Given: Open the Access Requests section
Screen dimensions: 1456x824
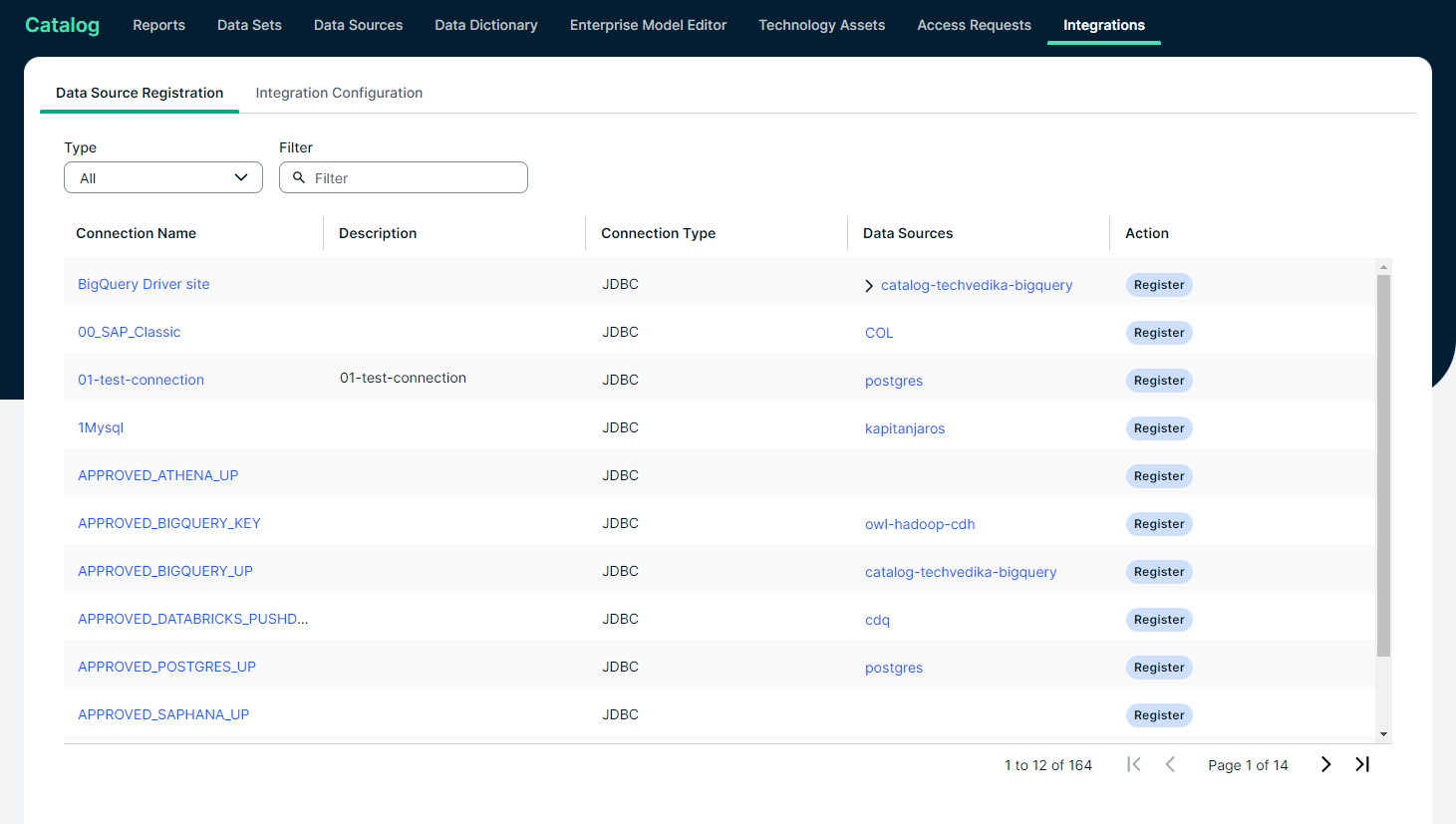Looking at the screenshot, I should (x=974, y=25).
